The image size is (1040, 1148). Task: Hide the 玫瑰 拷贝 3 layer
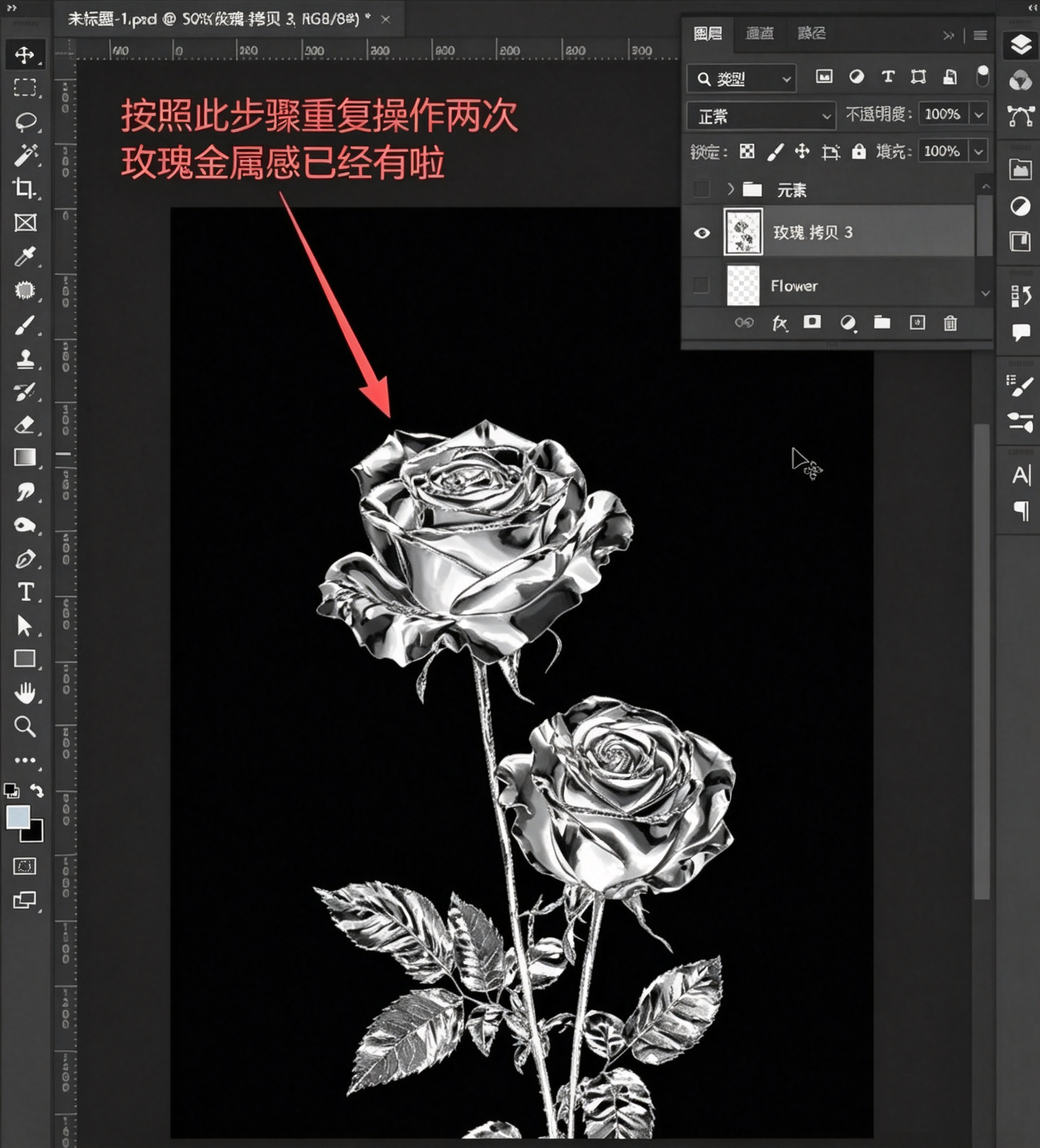point(702,233)
